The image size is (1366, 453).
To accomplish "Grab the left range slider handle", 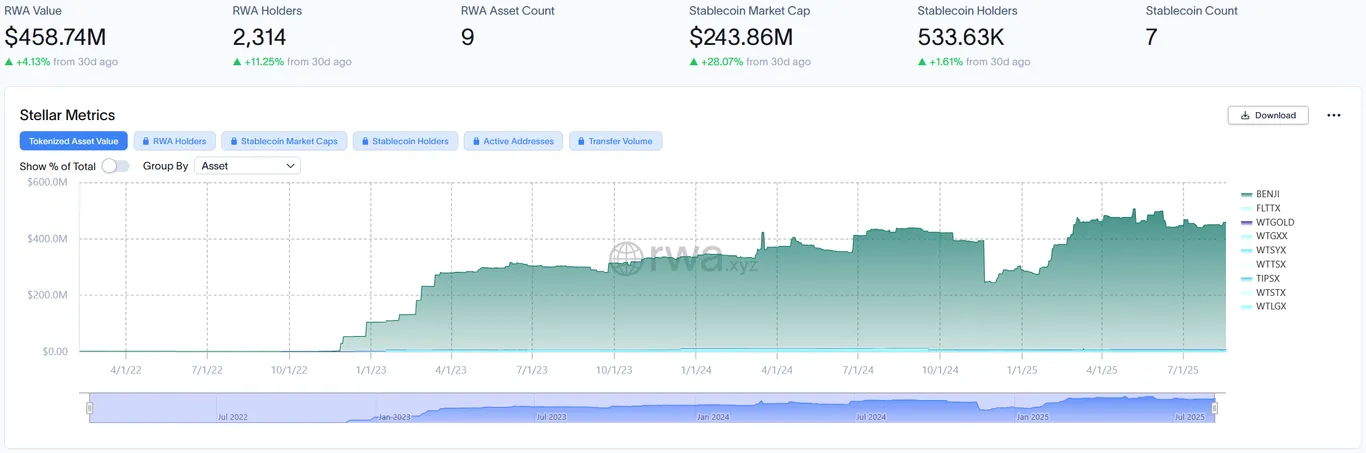I will pyautogui.click(x=89, y=408).
